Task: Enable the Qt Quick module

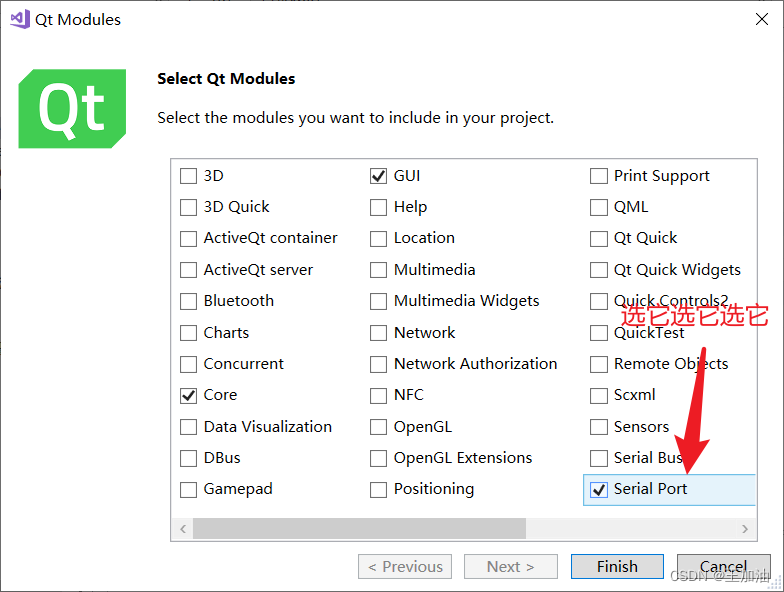Action: coord(598,238)
